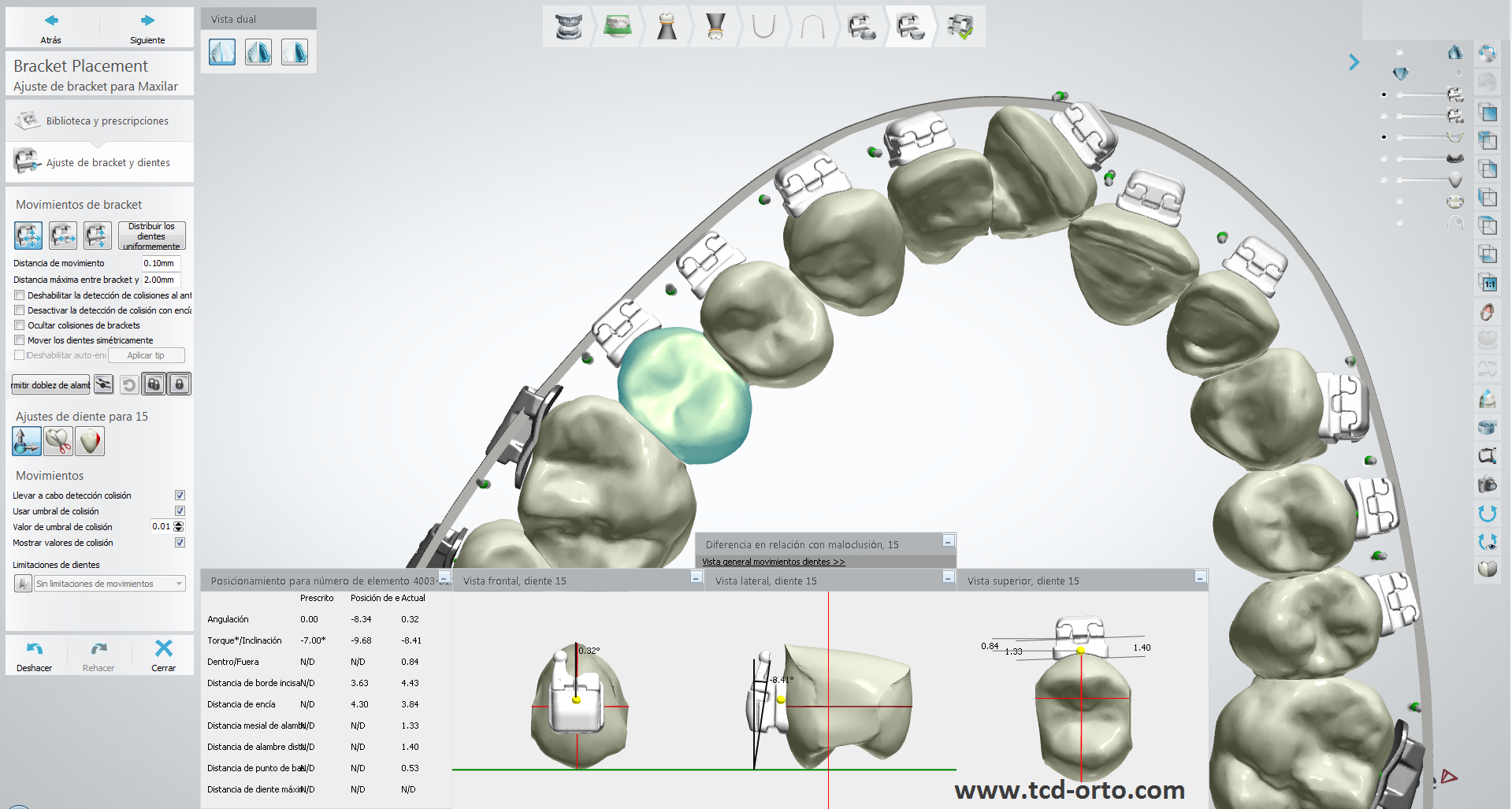Click the Siguiente forward arrow
The width and height of the screenshot is (1512, 809).
[x=147, y=21]
